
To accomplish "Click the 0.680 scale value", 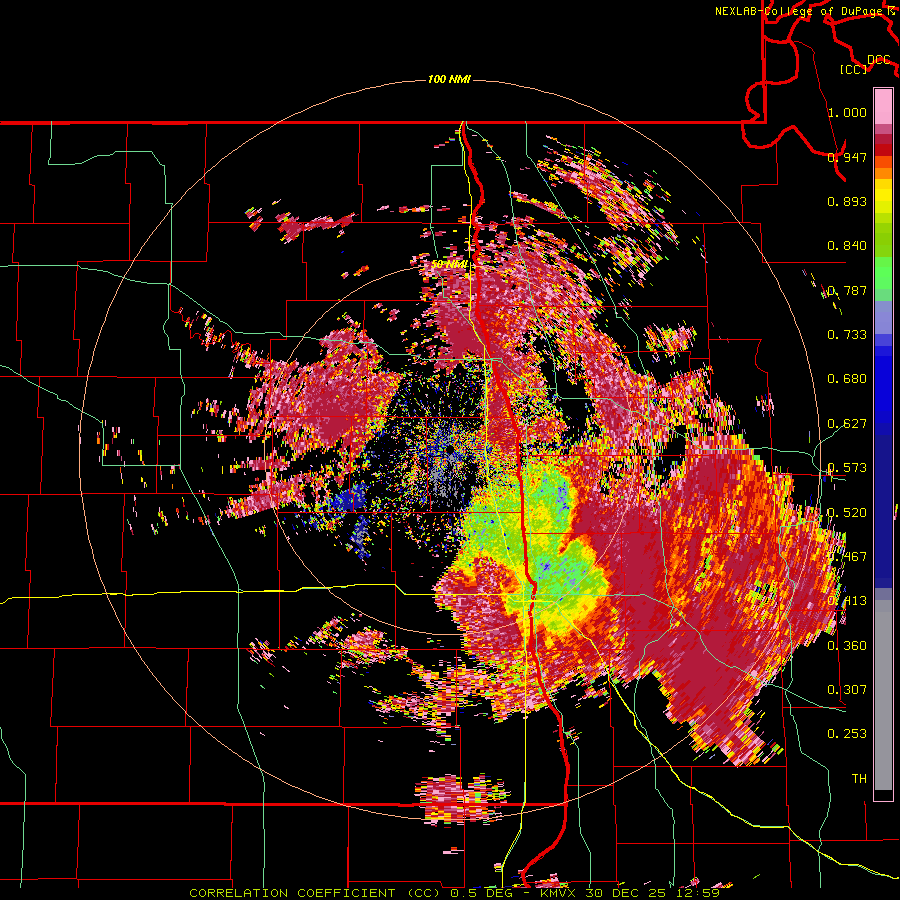I will pos(847,379).
